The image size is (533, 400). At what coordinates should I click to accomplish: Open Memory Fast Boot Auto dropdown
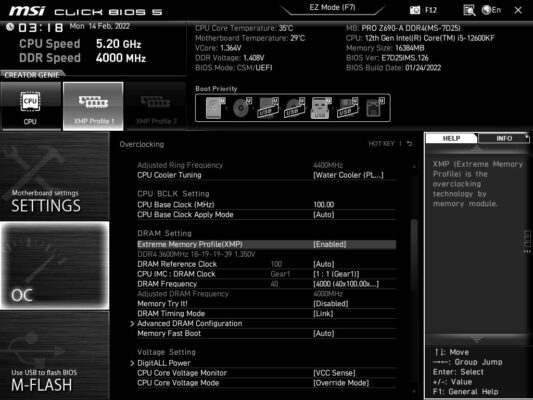324,333
